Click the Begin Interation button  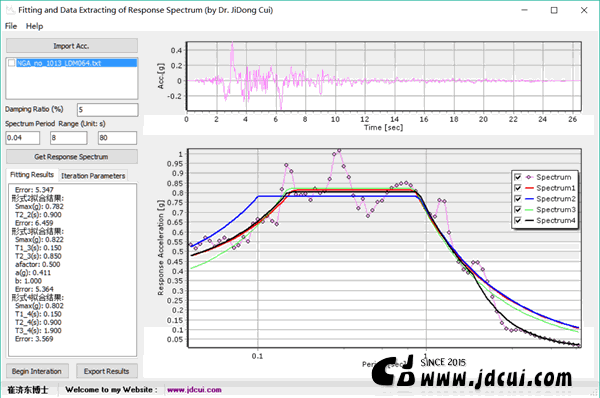coord(37,371)
